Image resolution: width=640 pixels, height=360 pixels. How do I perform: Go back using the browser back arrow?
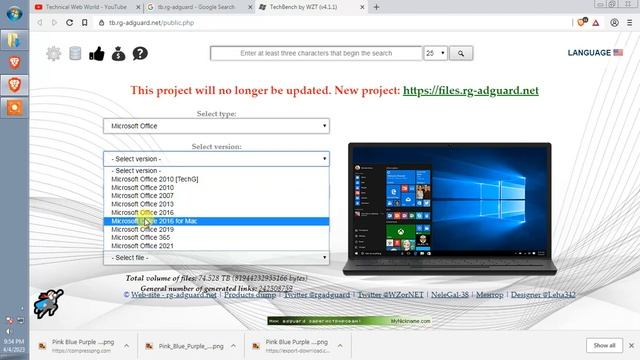coord(40,23)
